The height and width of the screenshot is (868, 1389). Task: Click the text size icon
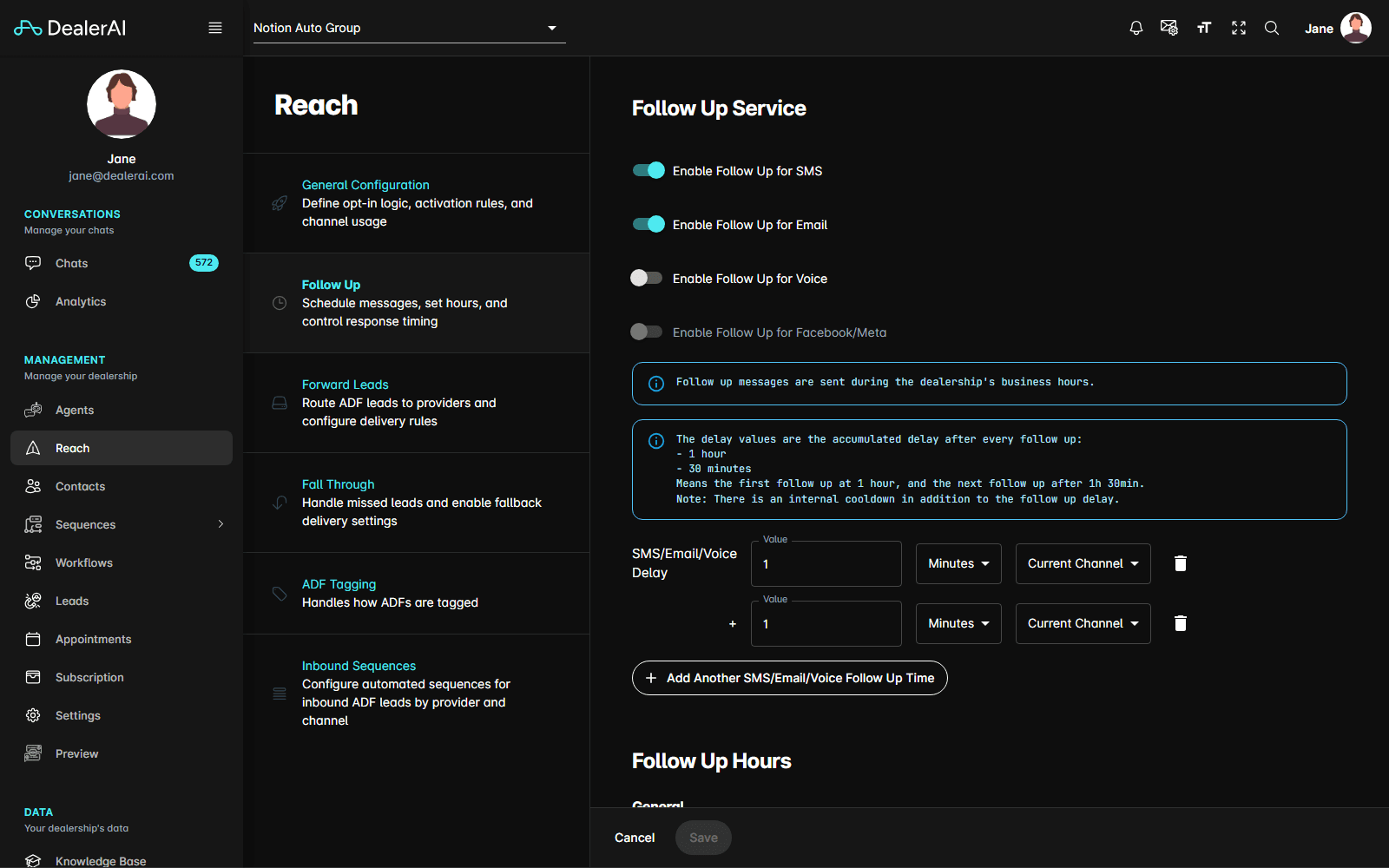pos(1203,28)
